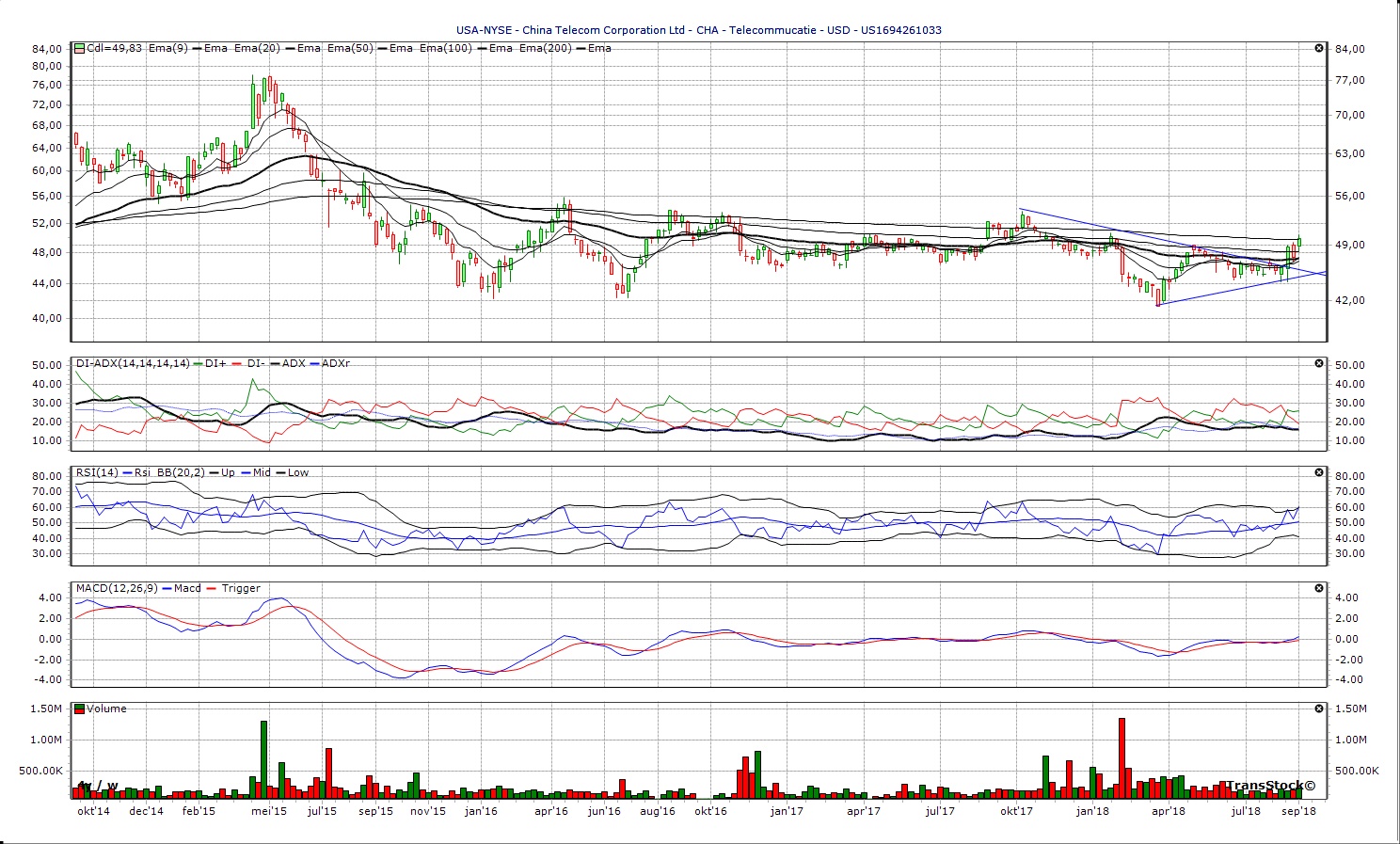
Task: Click the -4.00 MACD label on left axis
Action: [49, 679]
